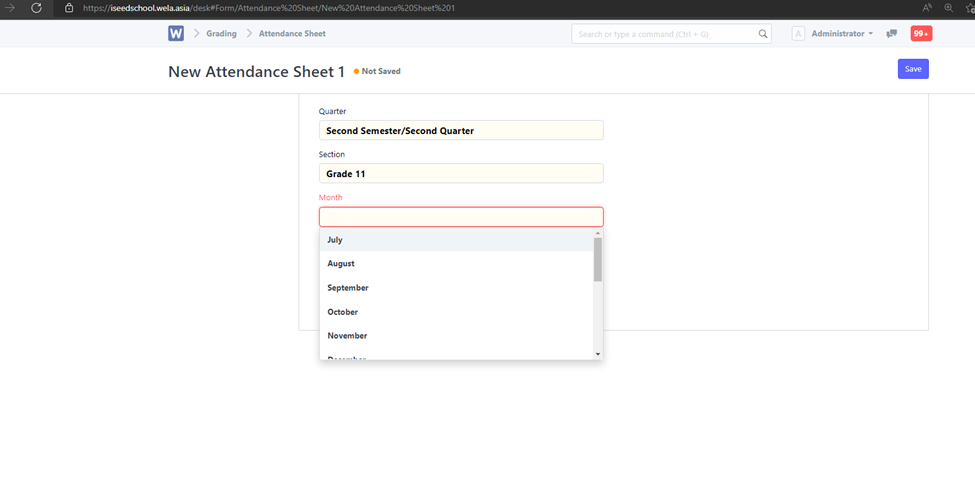
Task: Click the Wela W home logo
Action: click(176, 33)
